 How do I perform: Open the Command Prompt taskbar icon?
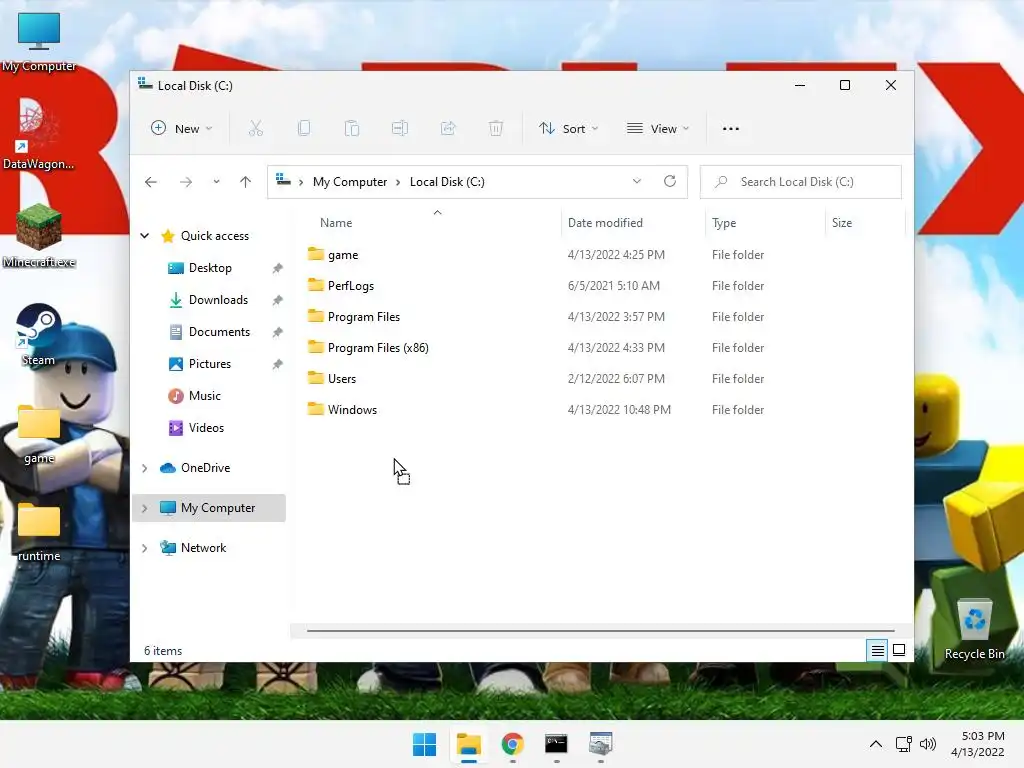556,744
